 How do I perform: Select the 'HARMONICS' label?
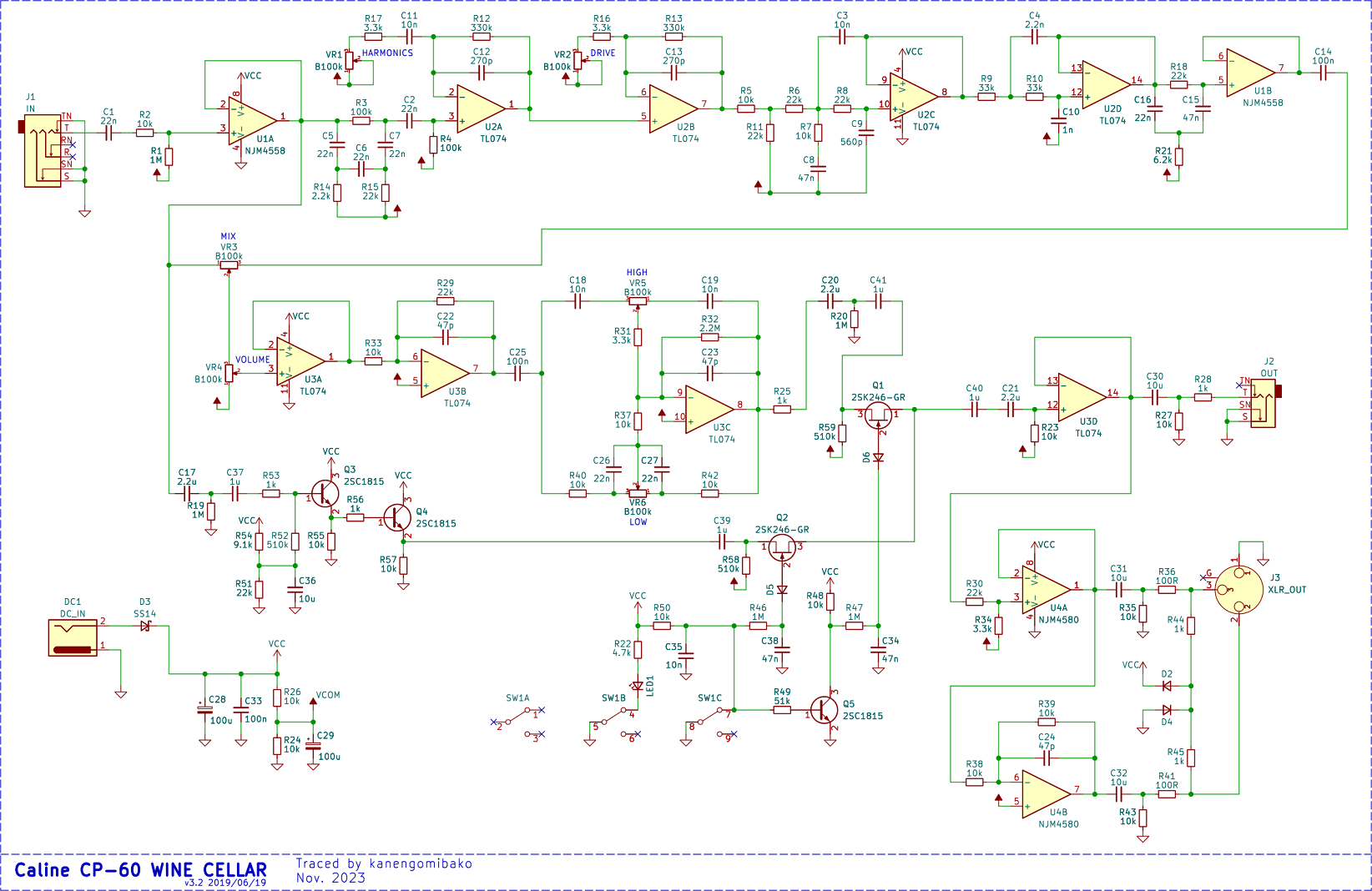(x=387, y=53)
